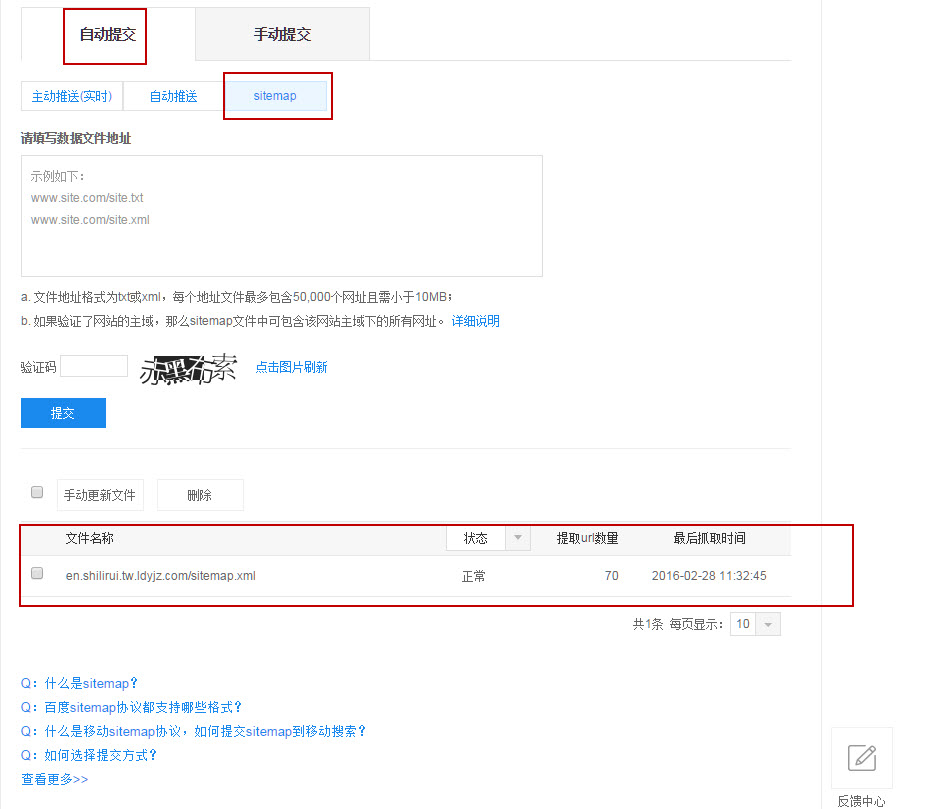Select the 主动推送(实时) option
Image resolution: width=928 pixels, height=809 pixels.
[x=71, y=96]
